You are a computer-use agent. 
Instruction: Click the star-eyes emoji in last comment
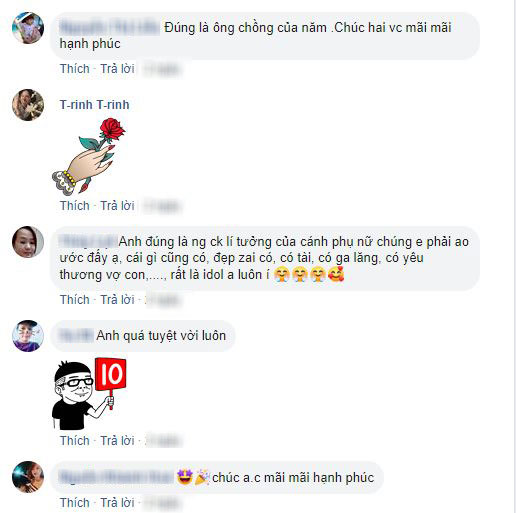tap(185, 477)
